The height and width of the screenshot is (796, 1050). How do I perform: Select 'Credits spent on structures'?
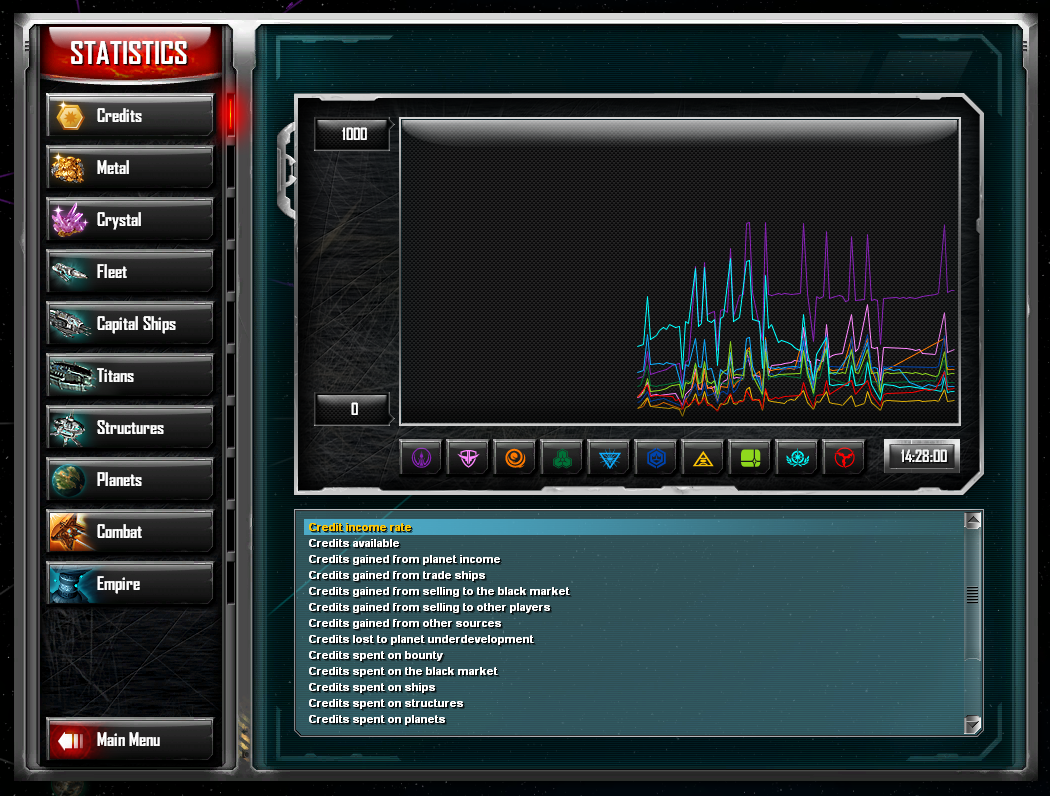pos(633,704)
